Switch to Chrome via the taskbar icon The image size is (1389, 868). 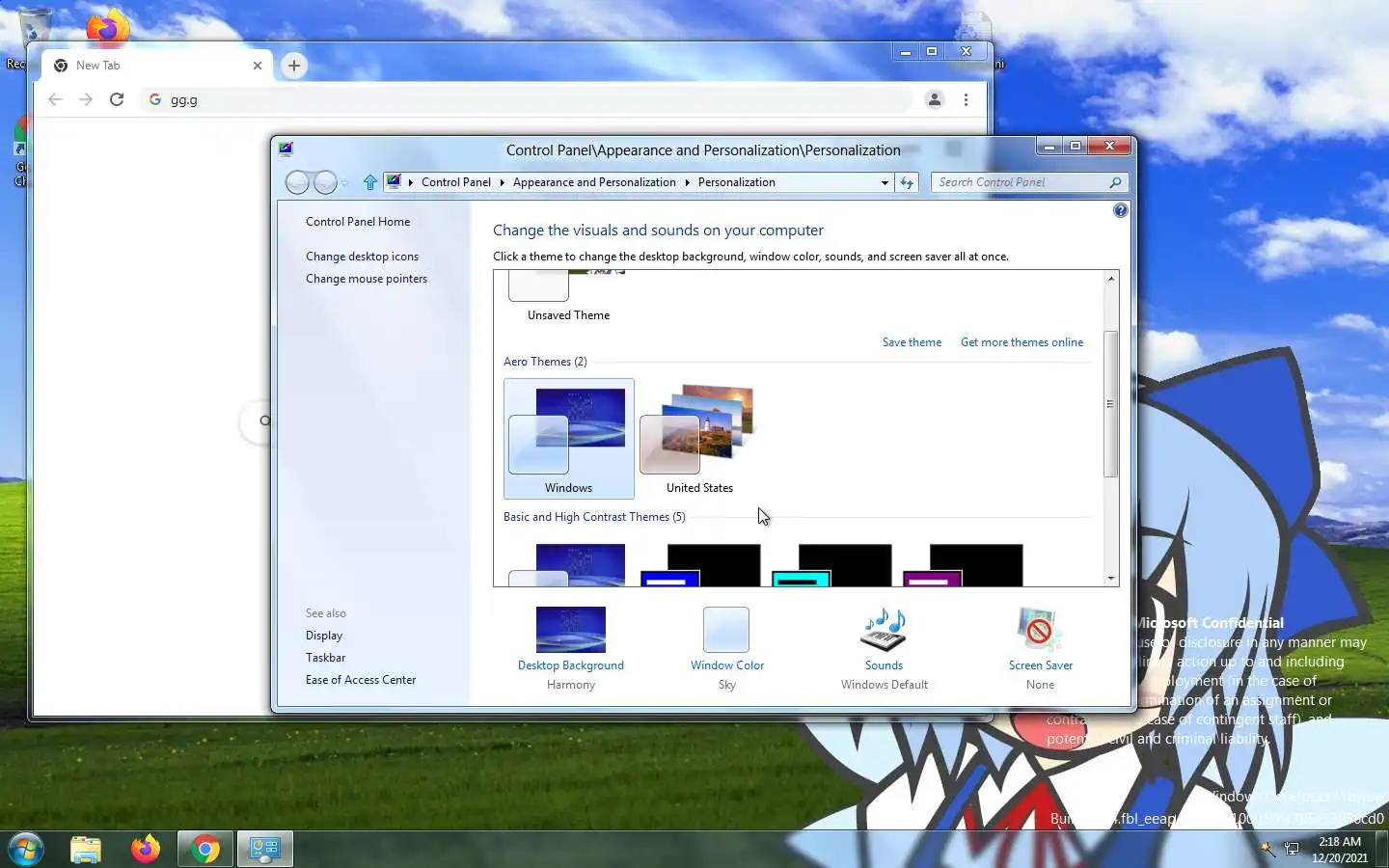204,849
